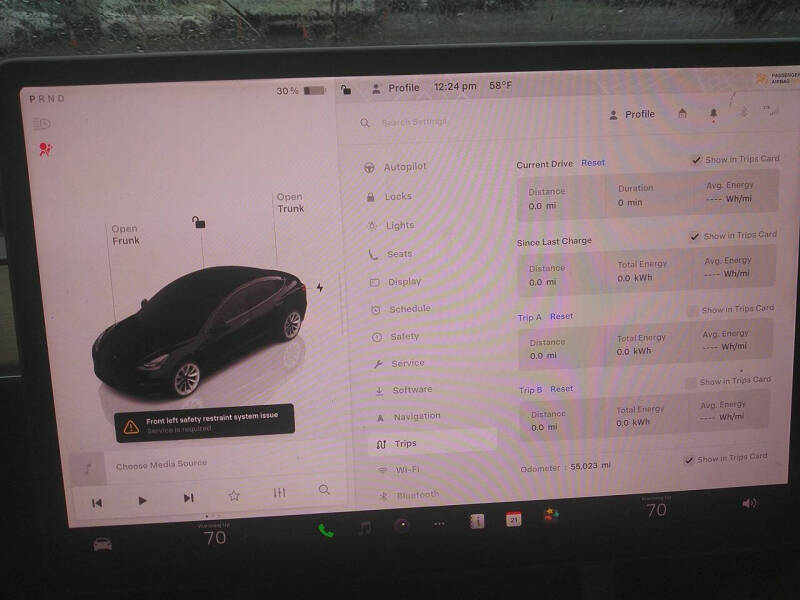Open Software settings

(404, 390)
